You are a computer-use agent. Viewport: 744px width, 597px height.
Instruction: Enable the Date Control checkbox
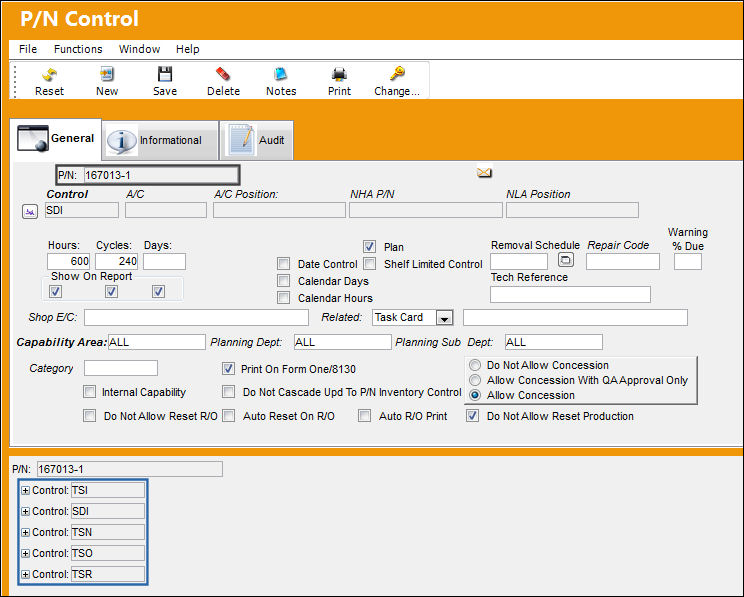[283, 264]
